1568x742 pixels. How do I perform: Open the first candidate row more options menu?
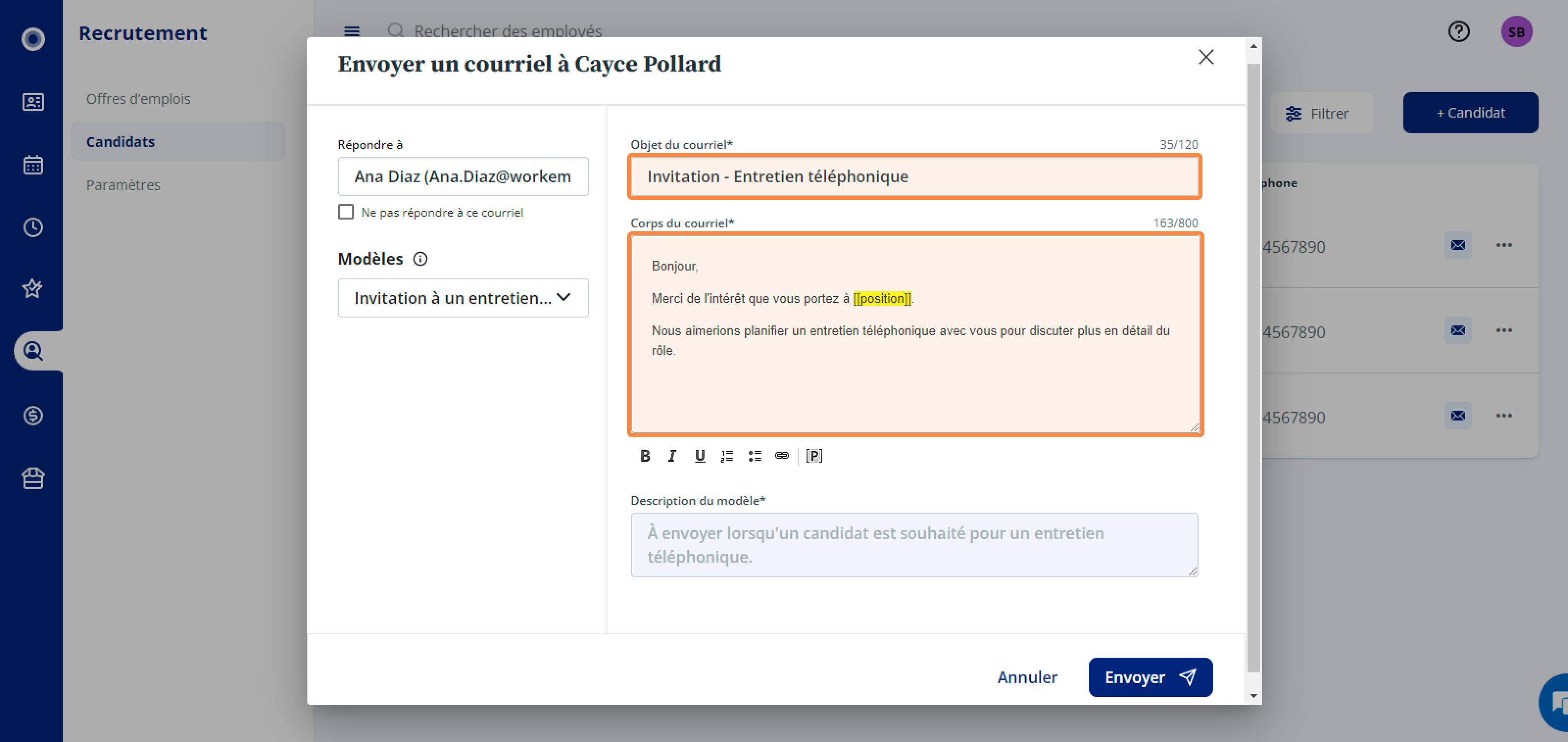(1504, 245)
